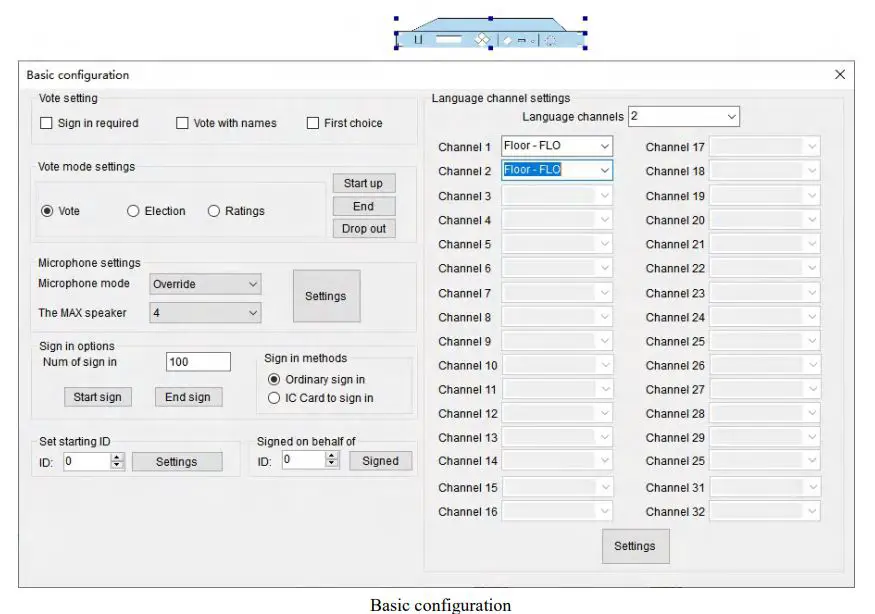Click Start sign to begin sign-in

[x=97, y=396]
